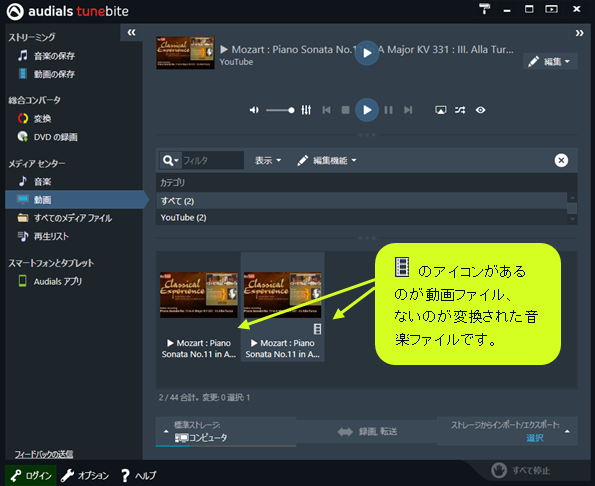Play overlay button on track title
Screen dimensions: 595x486
[x=367, y=53]
